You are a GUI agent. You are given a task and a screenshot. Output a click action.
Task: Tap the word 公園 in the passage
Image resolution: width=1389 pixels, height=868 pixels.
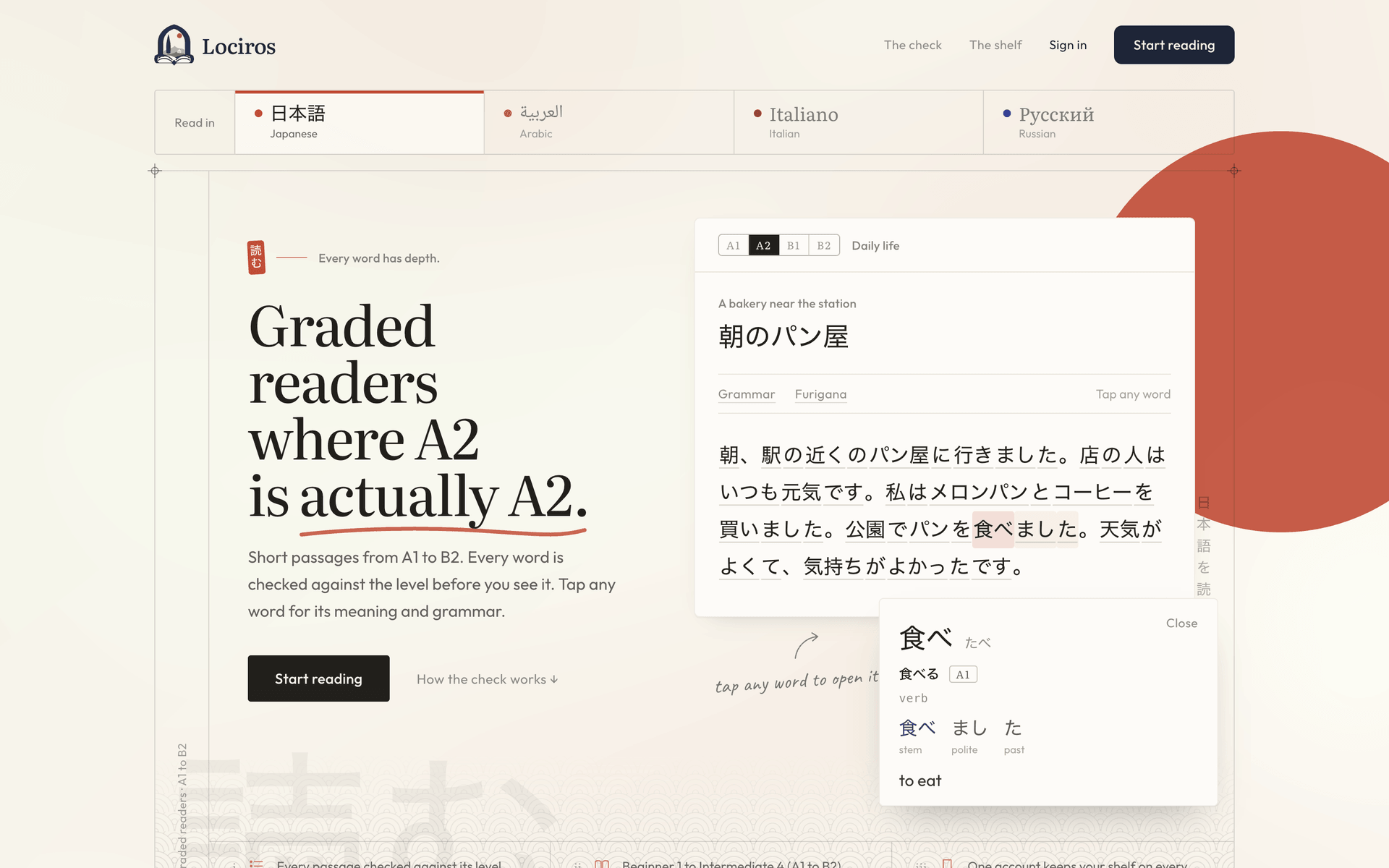(x=865, y=529)
